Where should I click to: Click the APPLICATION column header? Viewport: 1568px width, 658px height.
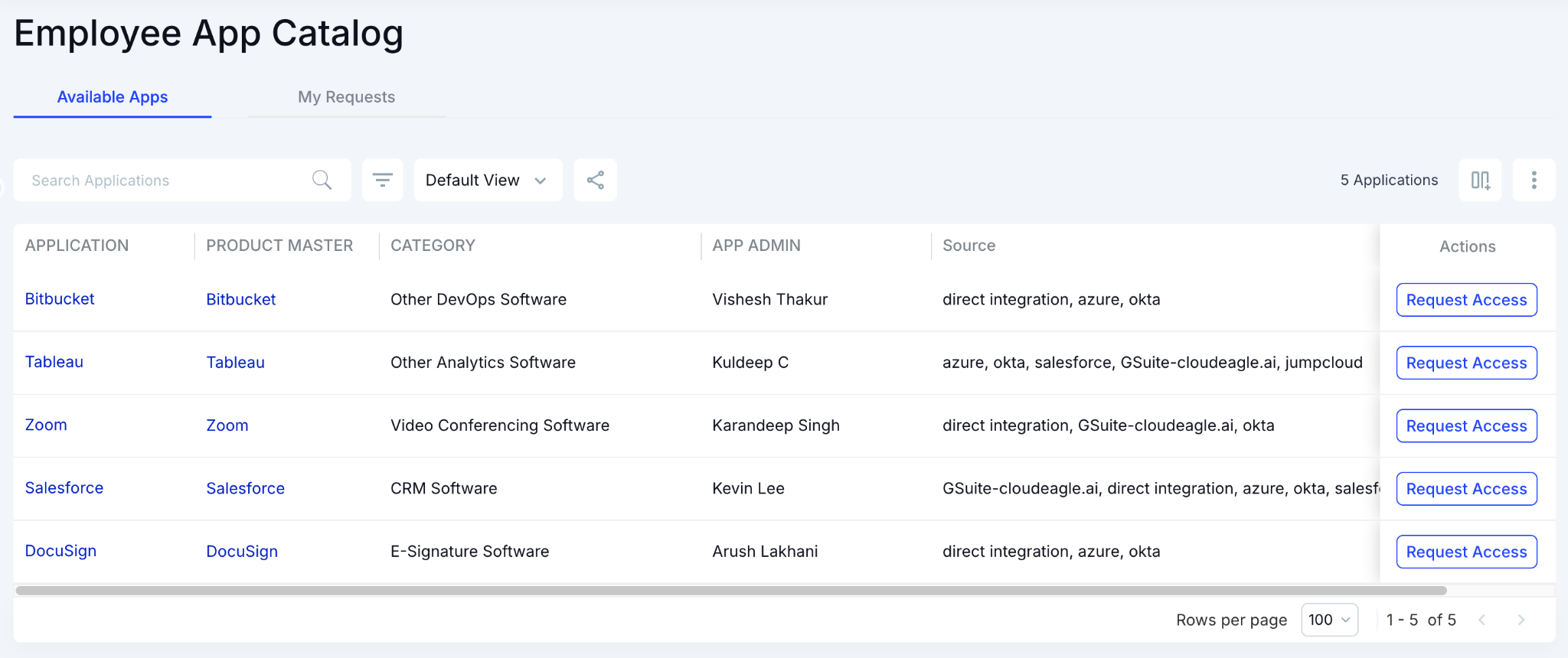click(x=77, y=246)
